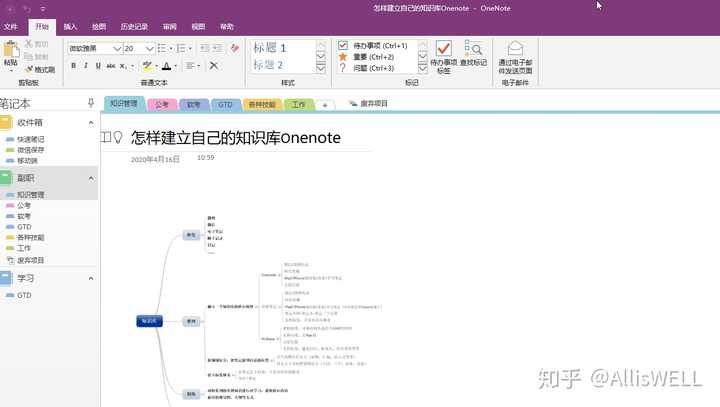Click the Delete (X) icon in ribbon
The width and height of the screenshot is (720, 407).
[x=214, y=66]
